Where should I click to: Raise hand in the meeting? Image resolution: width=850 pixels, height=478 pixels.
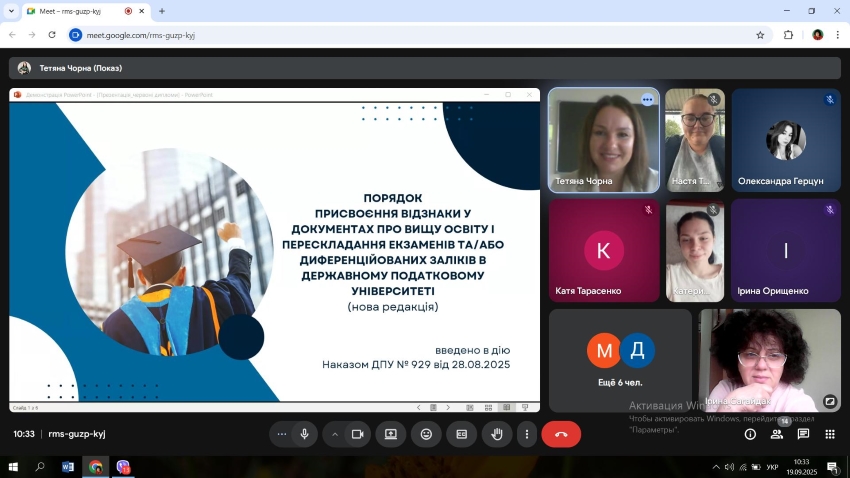click(x=496, y=434)
